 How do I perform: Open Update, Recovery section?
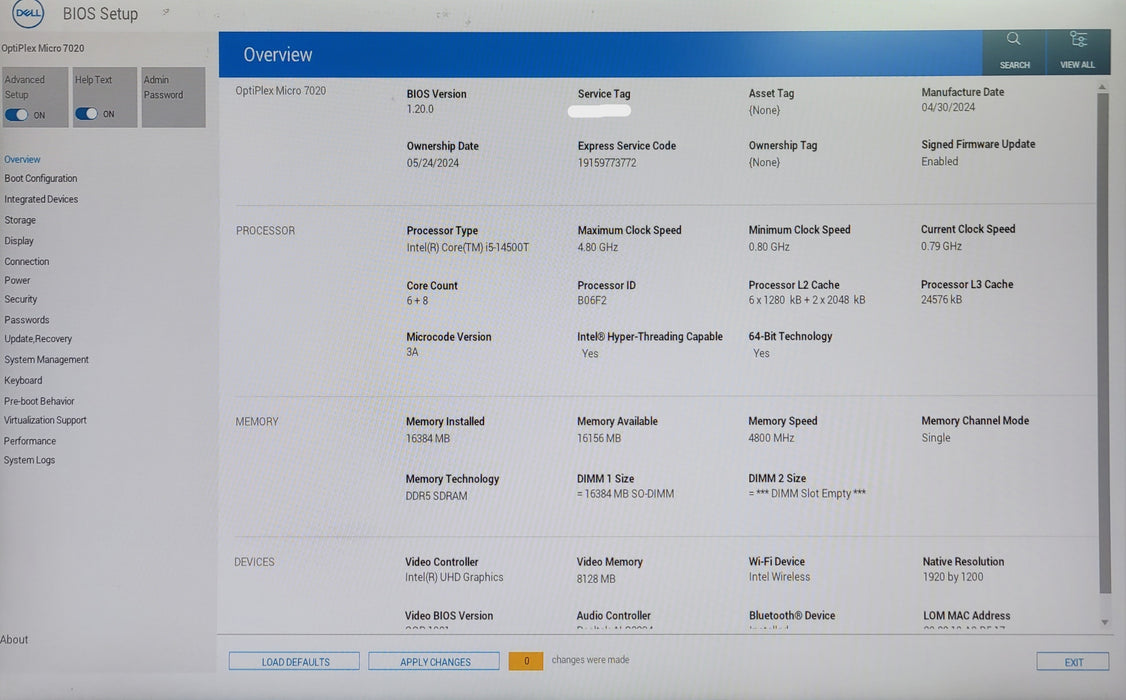(38, 338)
